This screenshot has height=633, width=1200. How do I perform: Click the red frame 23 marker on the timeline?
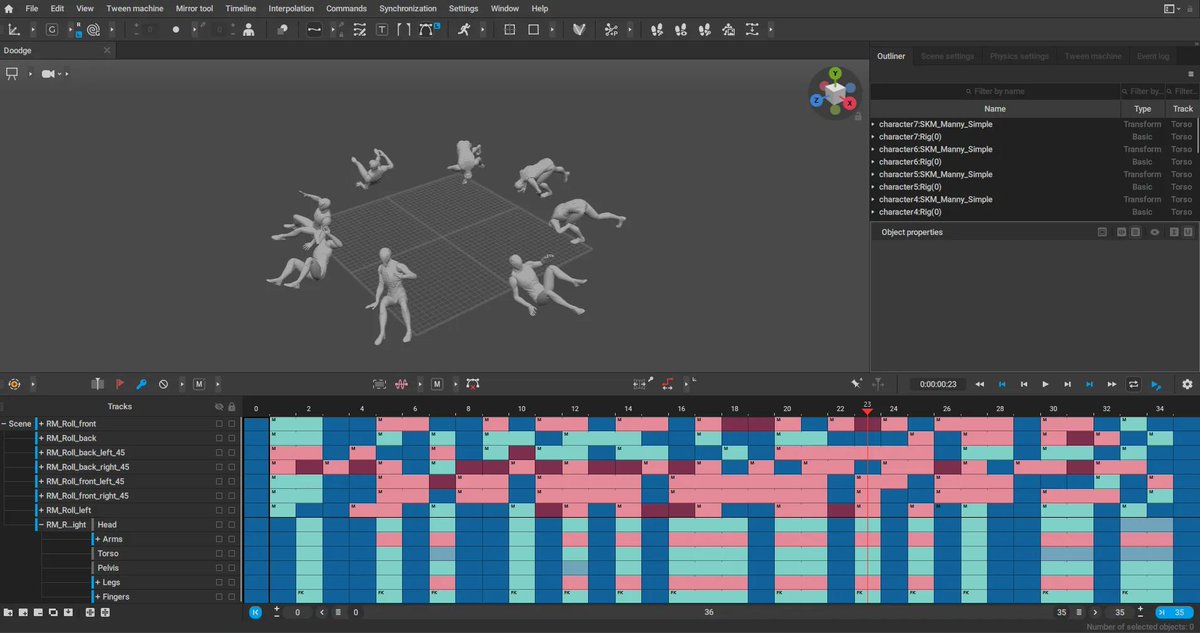coord(867,410)
